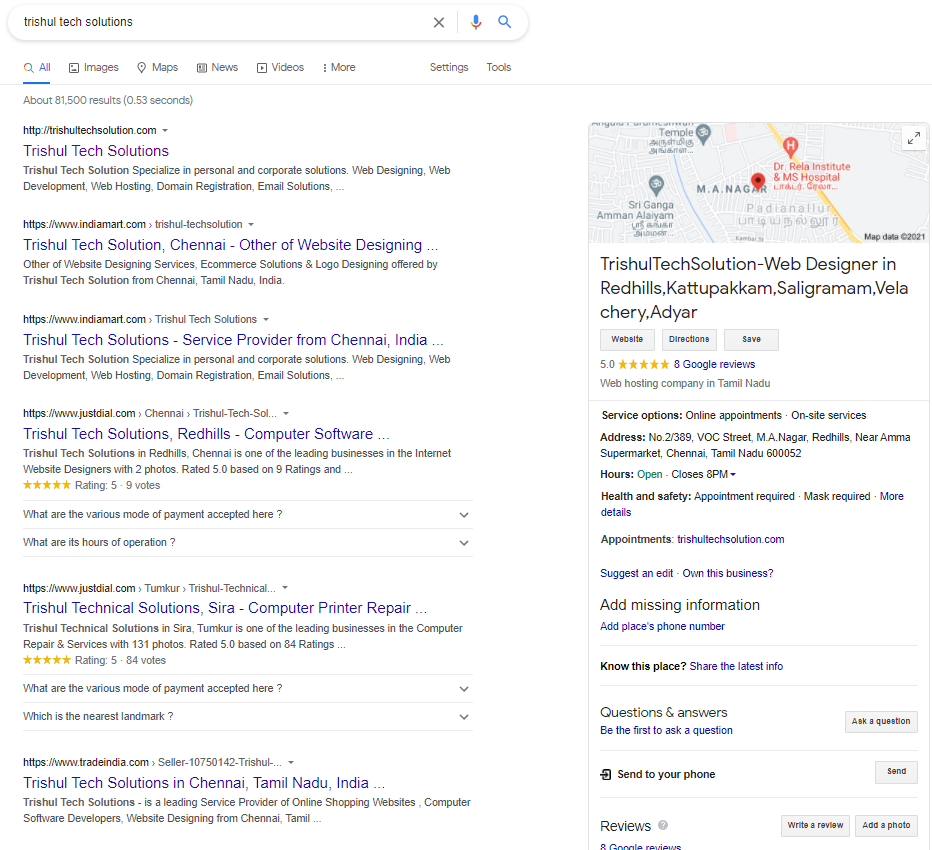932x850 pixels.
Task: Click the Temple marker icon on the map
Action: (703, 134)
